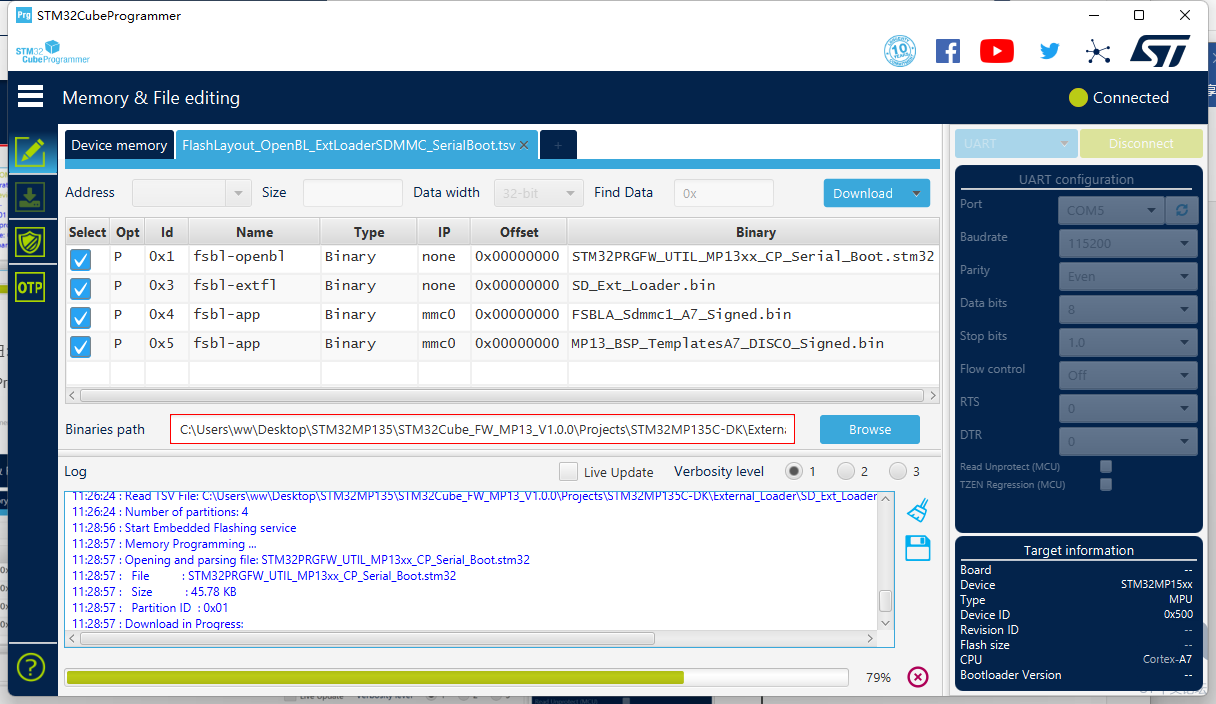Open the Baudrate 115200 dropdown
1216x704 pixels.
pos(1128,243)
